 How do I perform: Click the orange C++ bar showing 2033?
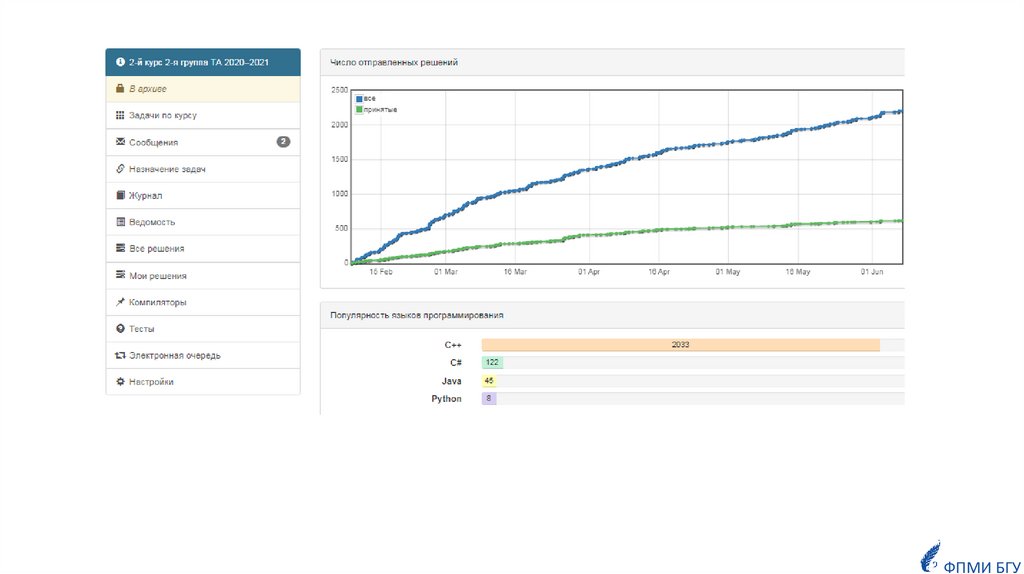click(x=680, y=344)
